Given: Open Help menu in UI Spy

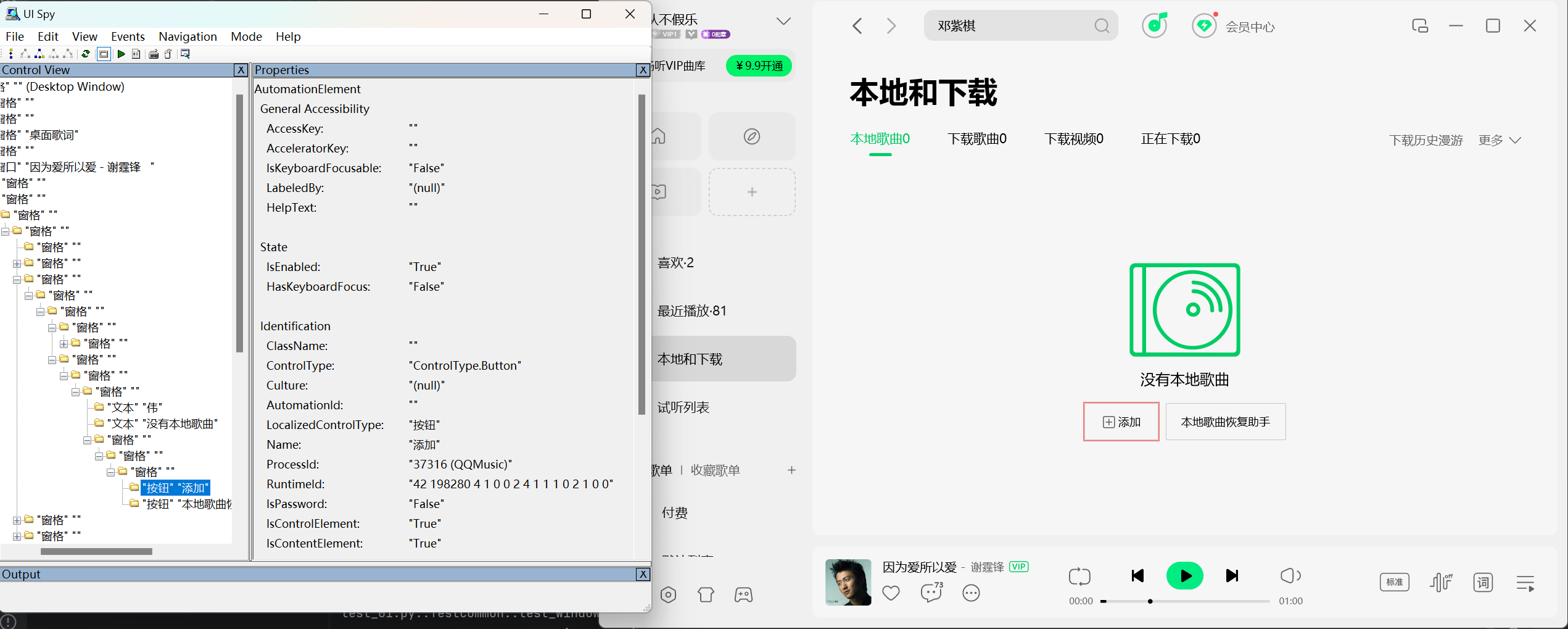Looking at the screenshot, I should 288,36.
